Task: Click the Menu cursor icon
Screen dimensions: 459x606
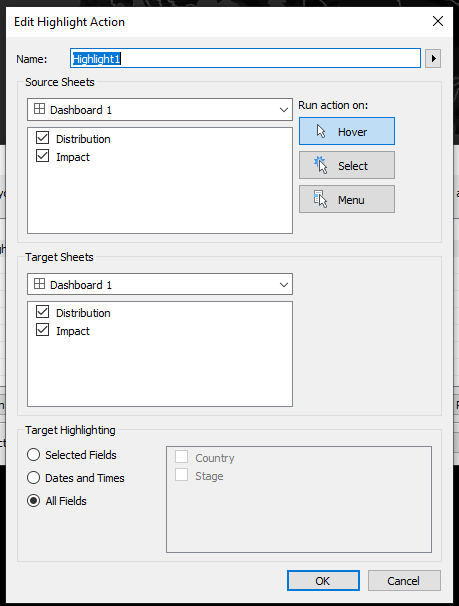Action: pyautogui.click(x=320, y=199)
